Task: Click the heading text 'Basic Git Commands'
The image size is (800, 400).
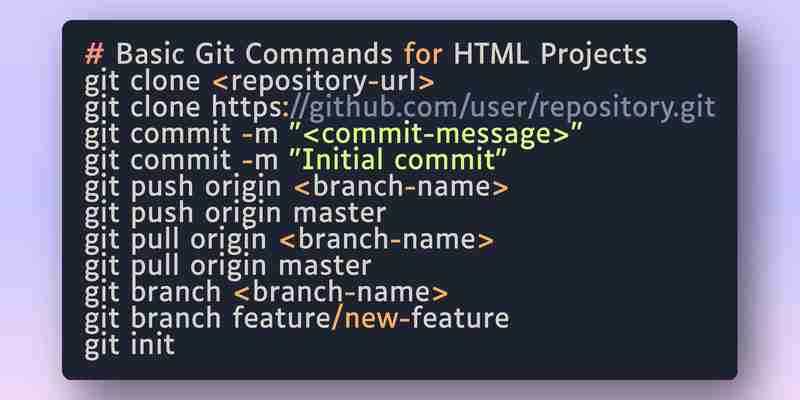Action: pyautogui.click(x=254, y=54)
